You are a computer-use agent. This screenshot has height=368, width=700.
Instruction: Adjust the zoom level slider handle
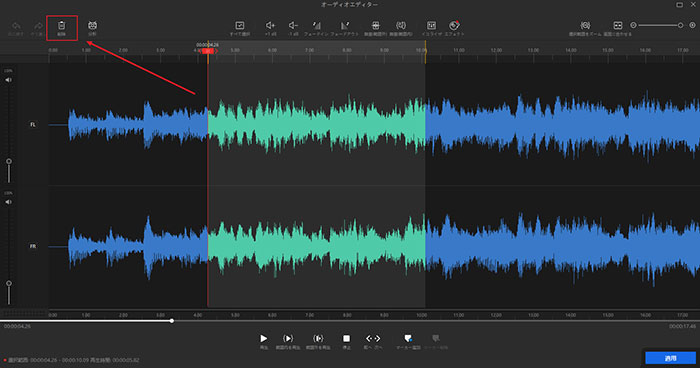(x=680, y=25)
